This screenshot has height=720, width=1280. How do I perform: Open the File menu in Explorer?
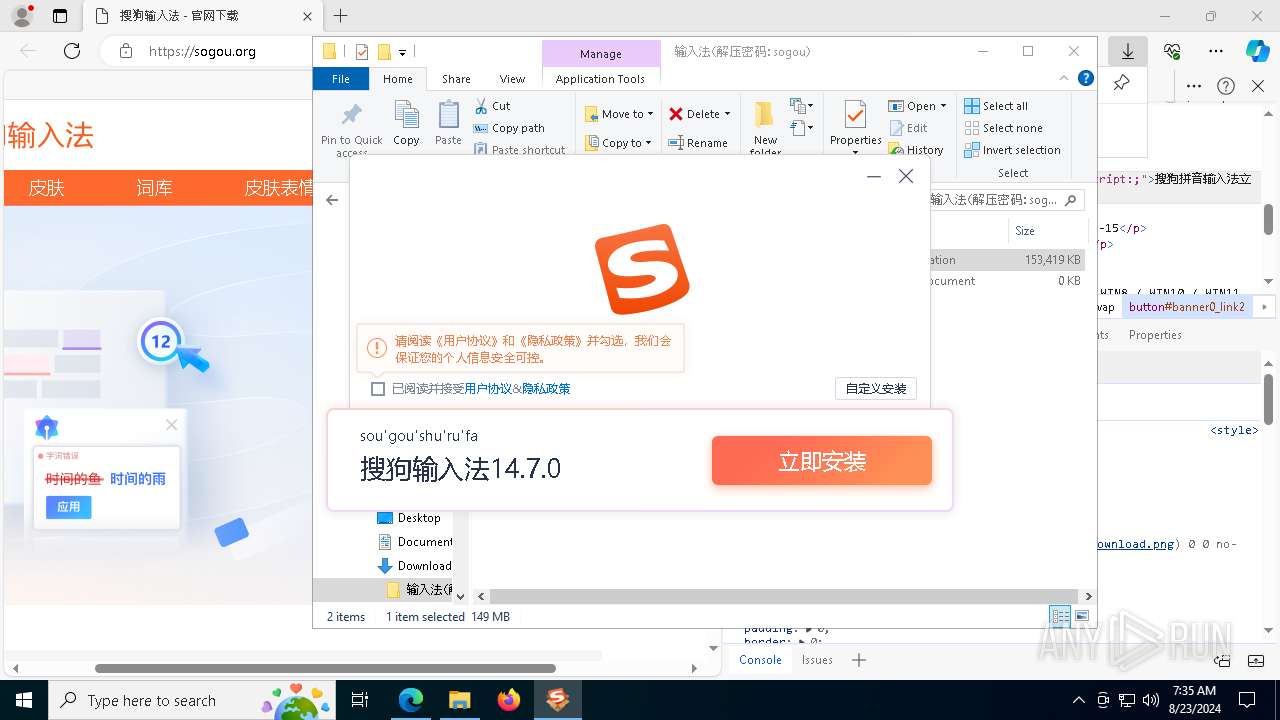point(341,79)
